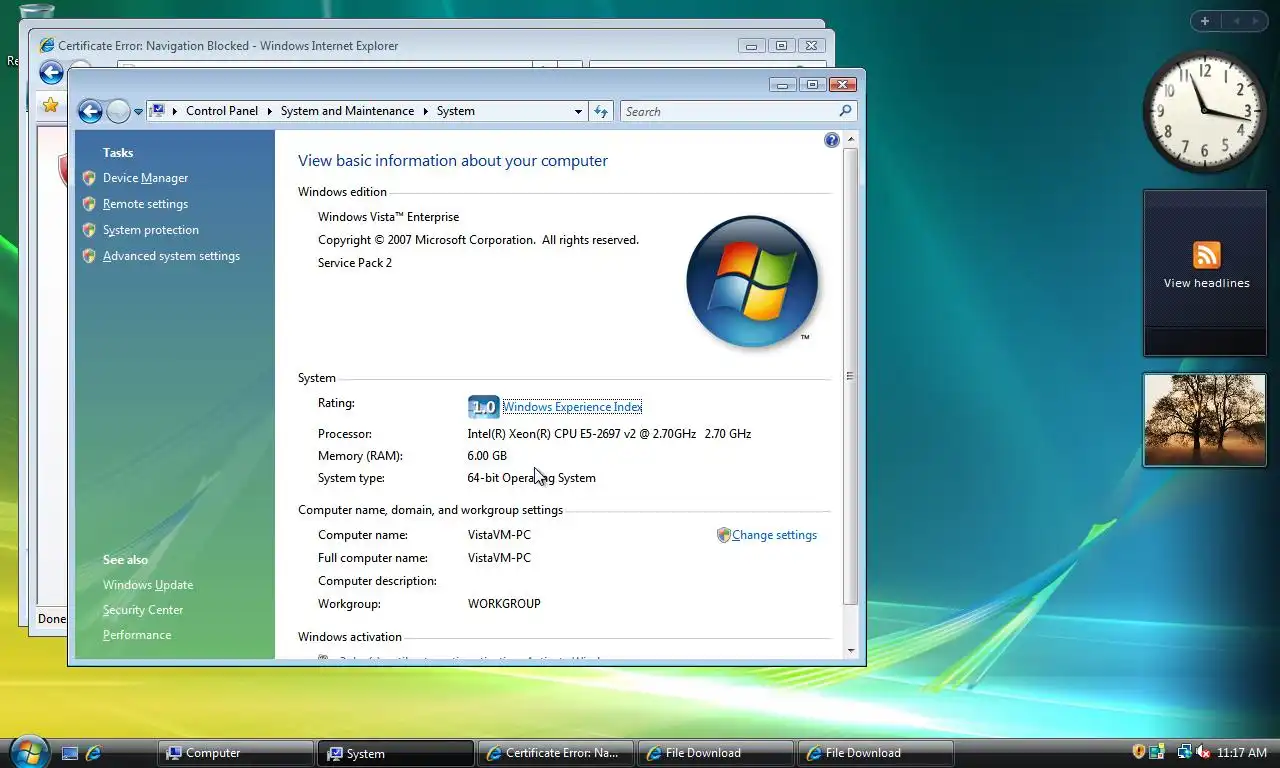Click shield icon beside Change settings
1280x768 pixels.
coord(724,535)
